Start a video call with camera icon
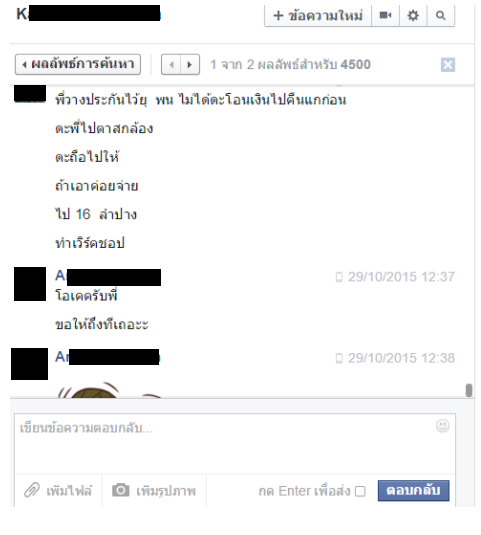The width and height of the screenshot is (481, 535). [385, 15]
